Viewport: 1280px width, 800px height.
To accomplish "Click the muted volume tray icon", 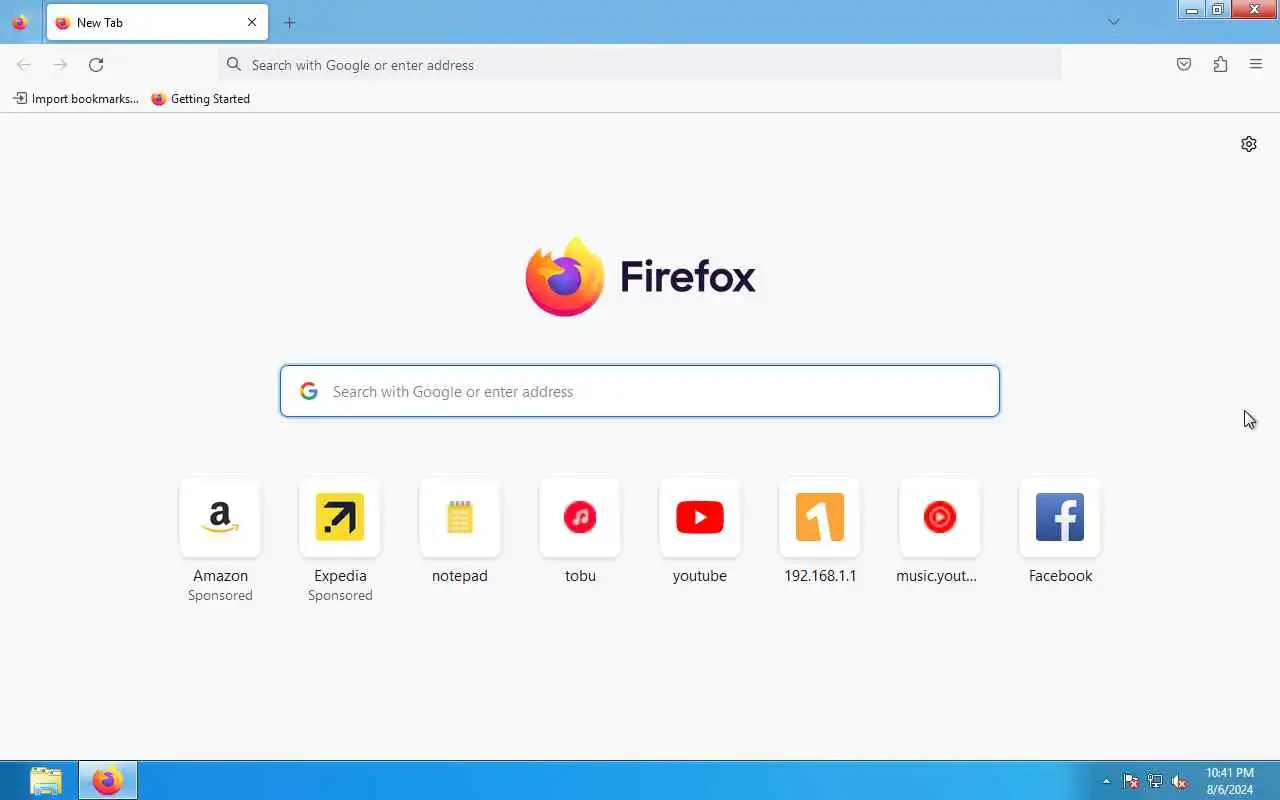I will coord(1179,781).
